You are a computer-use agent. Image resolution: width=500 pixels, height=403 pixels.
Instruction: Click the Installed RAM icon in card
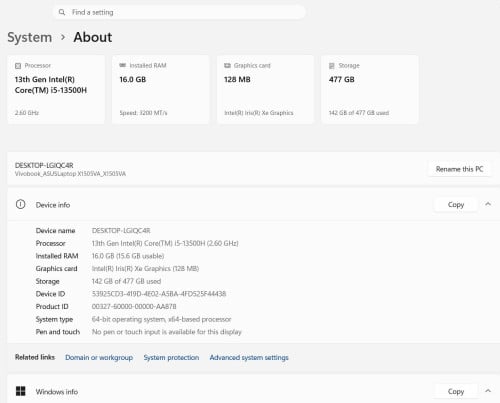123,65
